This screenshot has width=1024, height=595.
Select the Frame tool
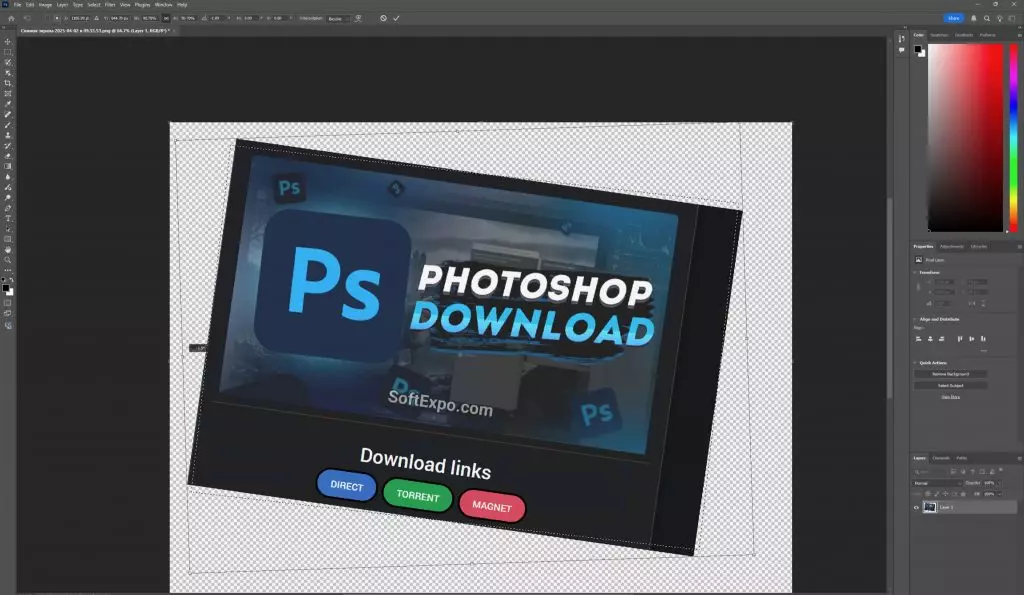(8, 94)
